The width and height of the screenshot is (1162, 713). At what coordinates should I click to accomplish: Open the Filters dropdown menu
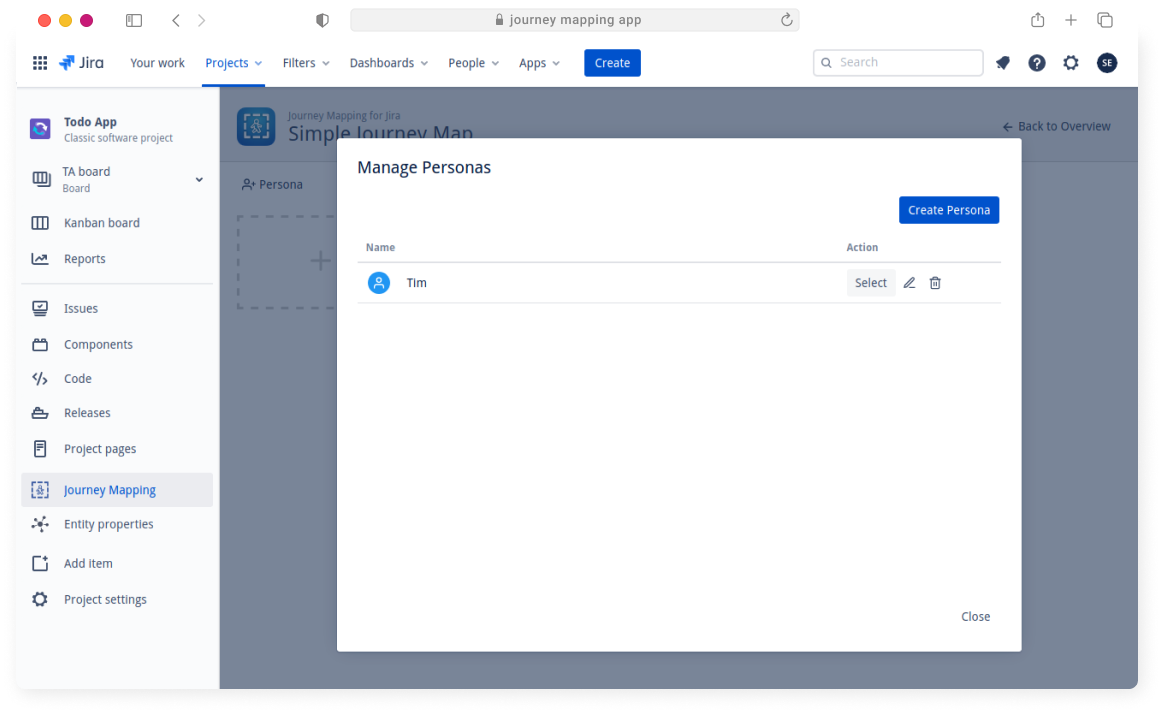point(306,63)
